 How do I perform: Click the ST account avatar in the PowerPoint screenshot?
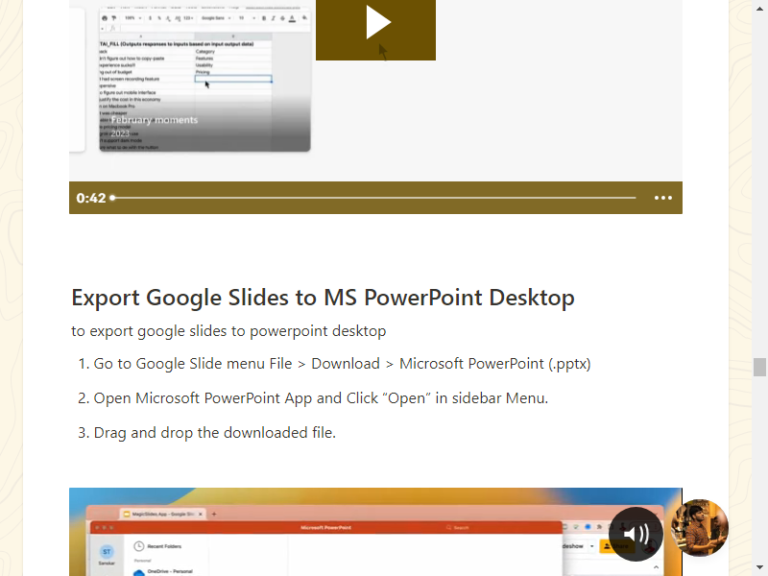(x=107, y=552)
